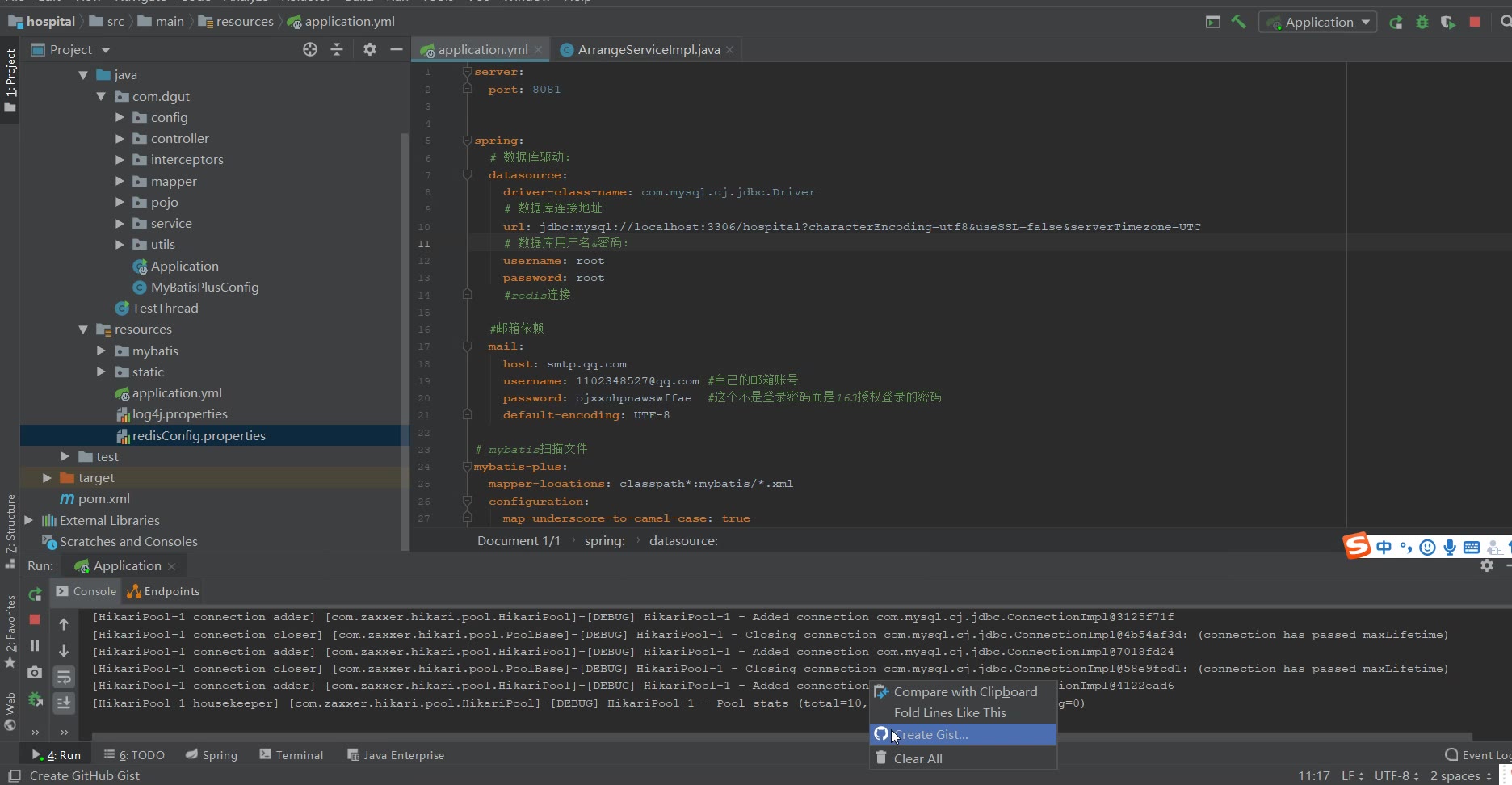Viewport: 1512px width, 785px height.
Task: Click the Debug bug icon in top toolbar
Action: click(x=1422, y=22)
